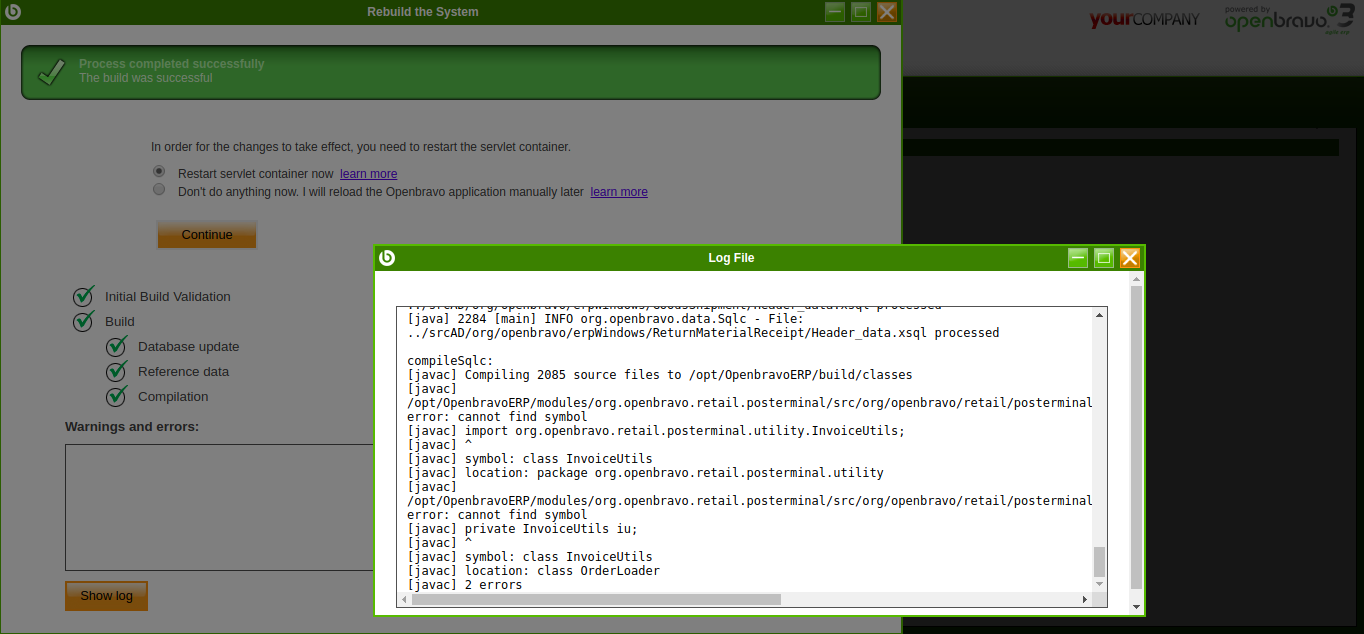Select the Restart servlet container now option
Screen dimensions: 1364x634
pos(159,172)
